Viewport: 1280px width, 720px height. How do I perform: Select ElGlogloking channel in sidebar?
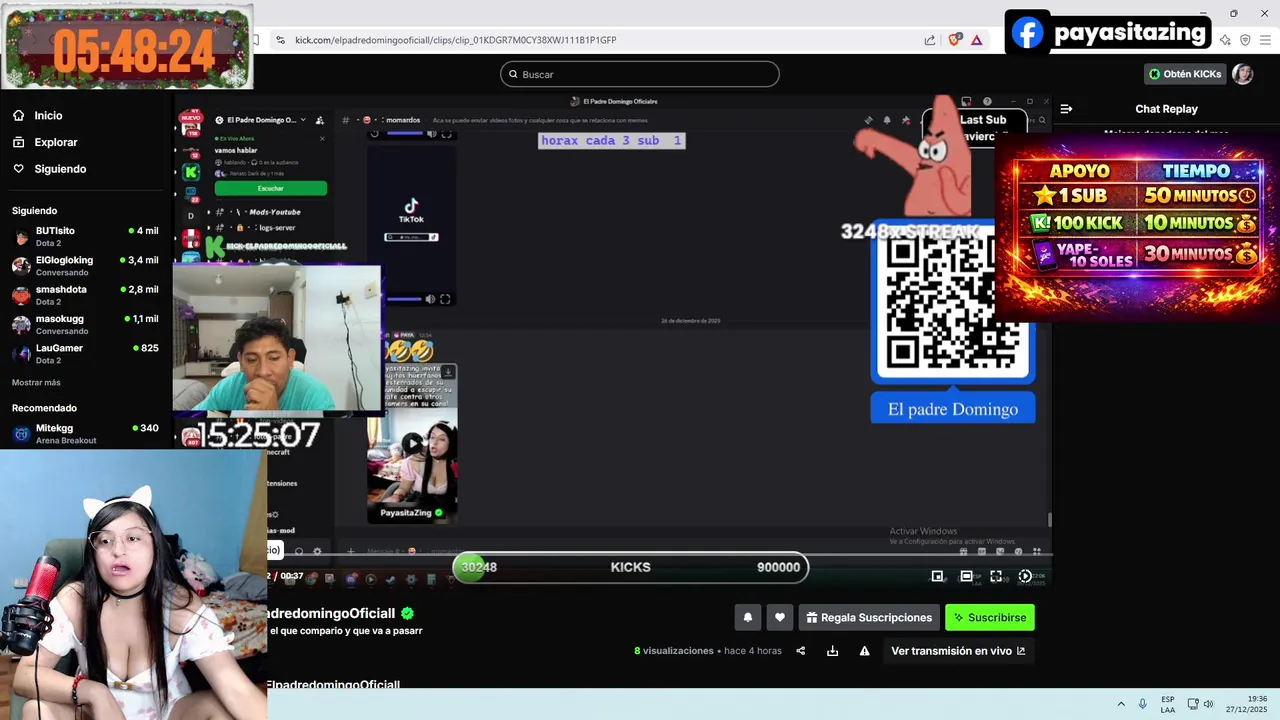(85, 265)
